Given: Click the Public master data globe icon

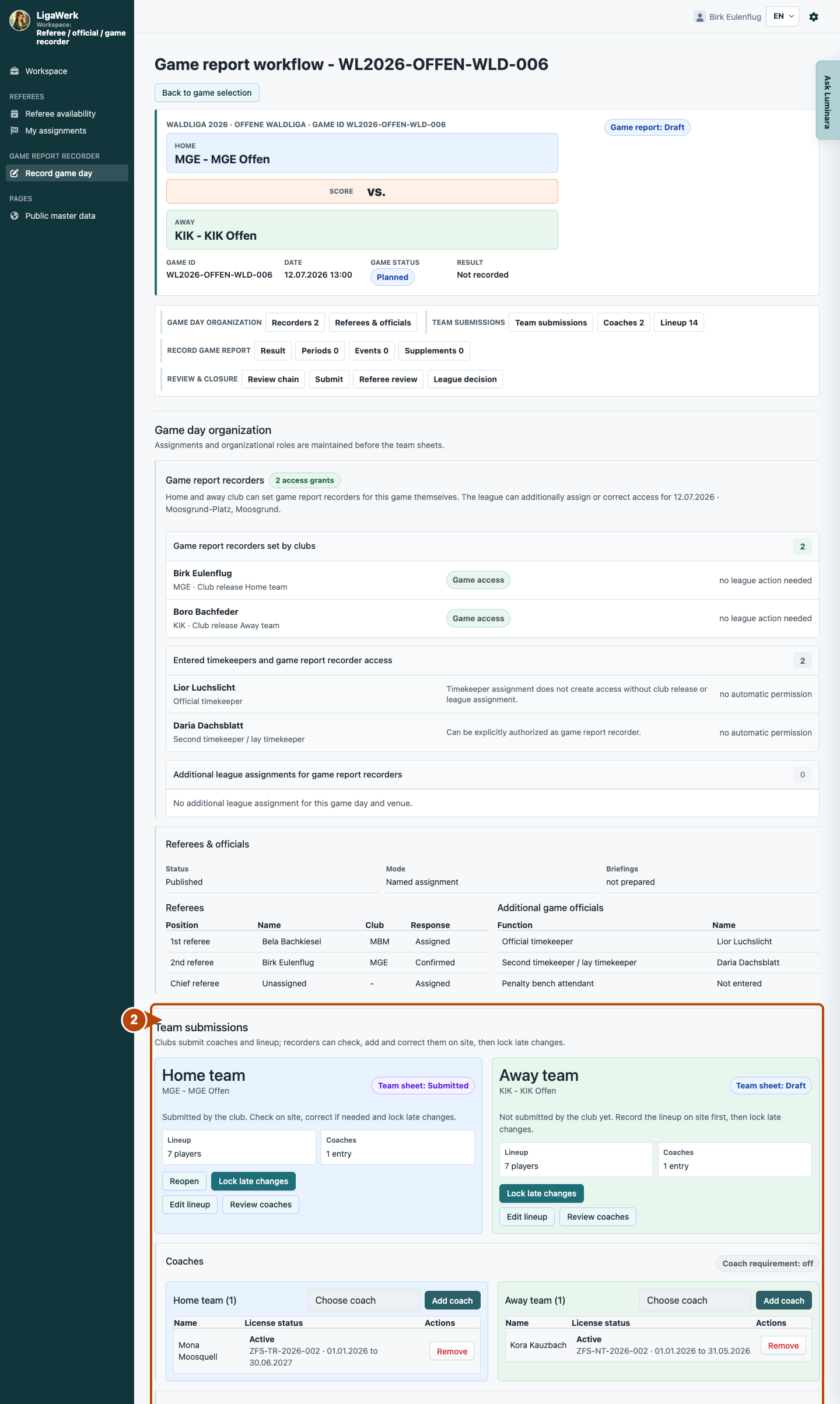Looking at the screenshot, I should (x=15, y=216).
